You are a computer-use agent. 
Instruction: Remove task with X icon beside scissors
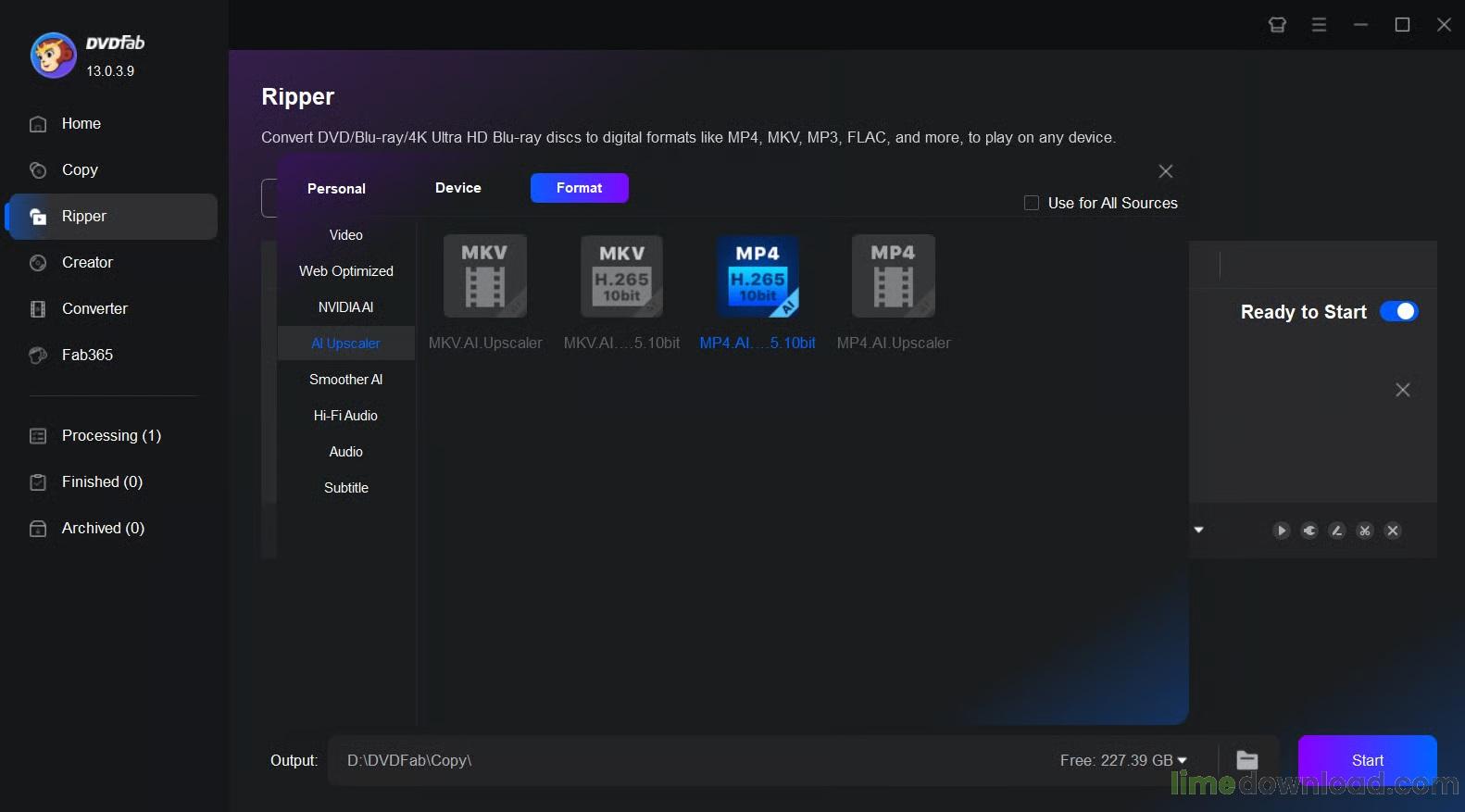(x=1393, y=531)
